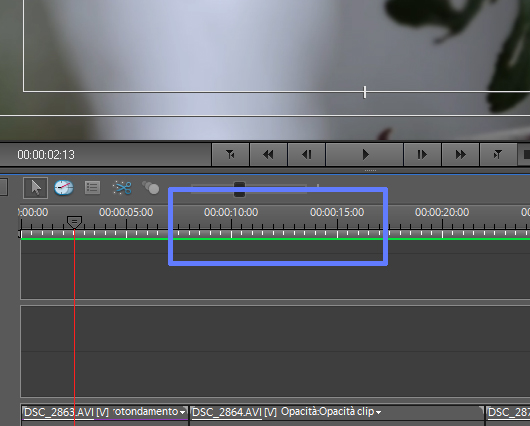
Task: Go to previous edit point
Action: coord(231,155)
